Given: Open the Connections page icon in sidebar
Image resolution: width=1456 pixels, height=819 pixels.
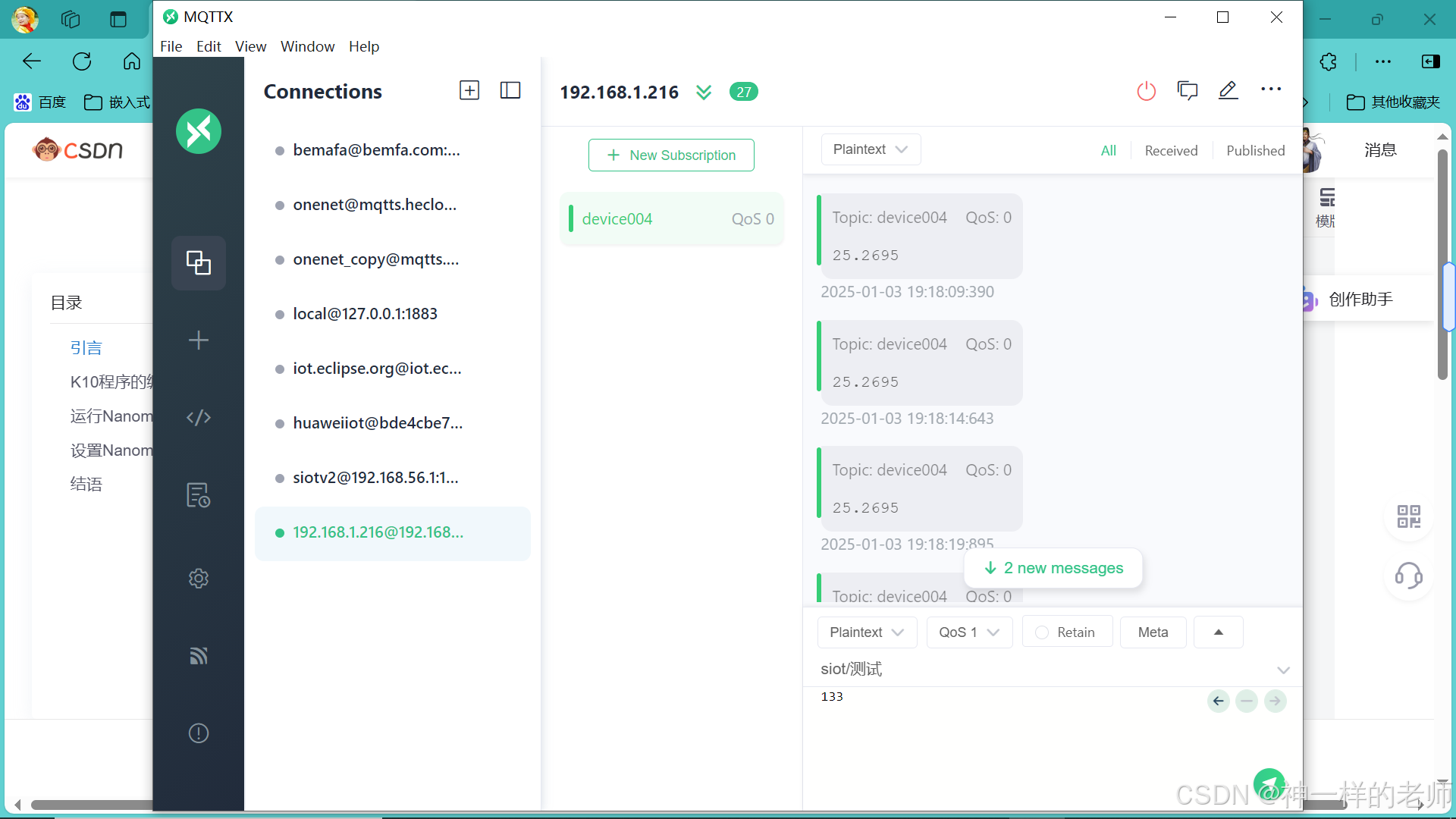Looking at the screenshot, I should point(199,263).
